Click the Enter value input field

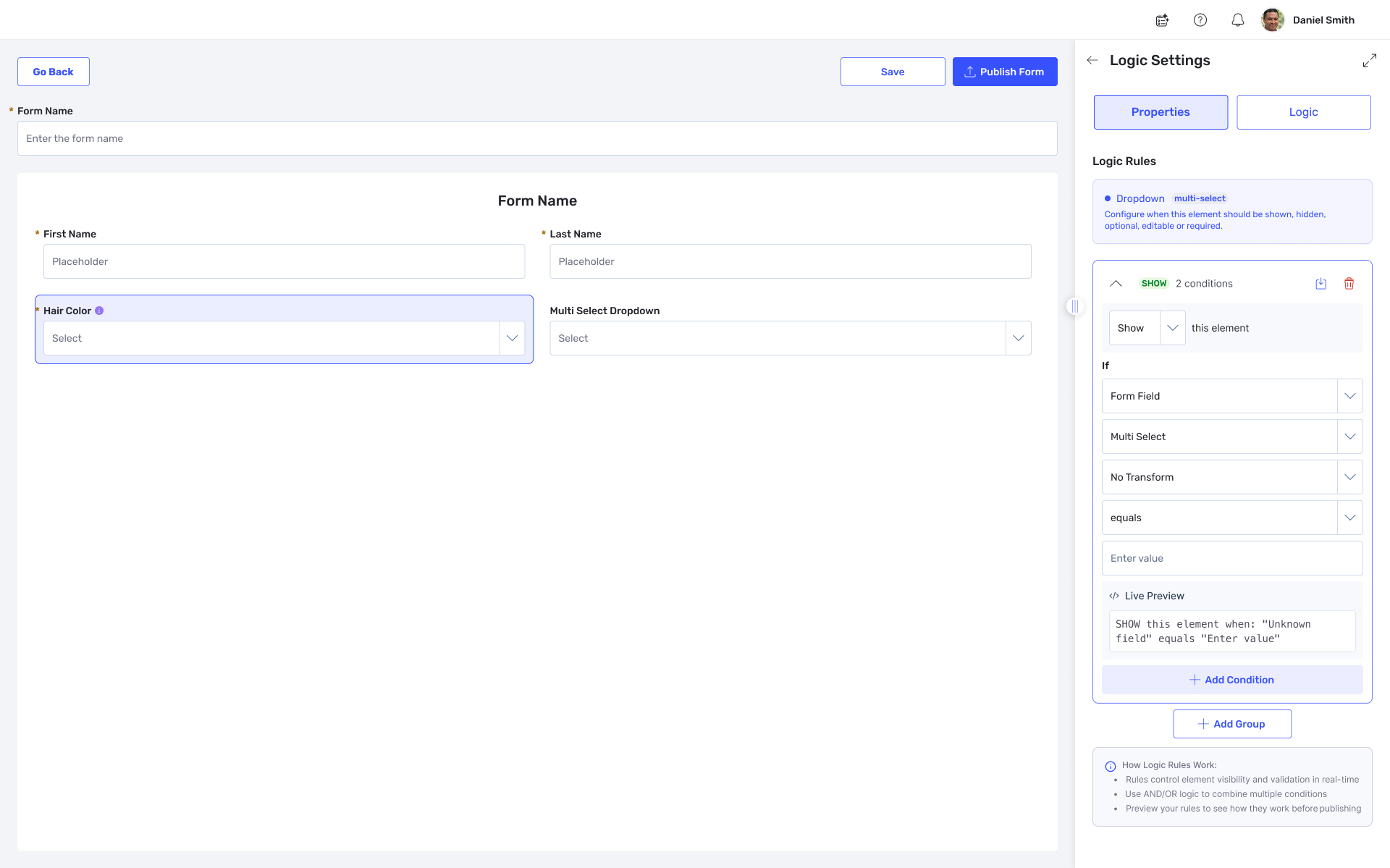[1231, 558]
